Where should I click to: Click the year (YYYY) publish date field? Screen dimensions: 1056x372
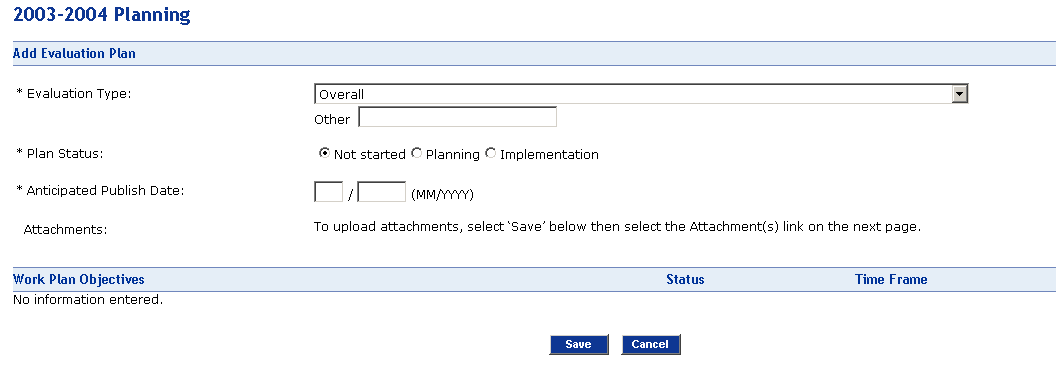pos(382,192)
